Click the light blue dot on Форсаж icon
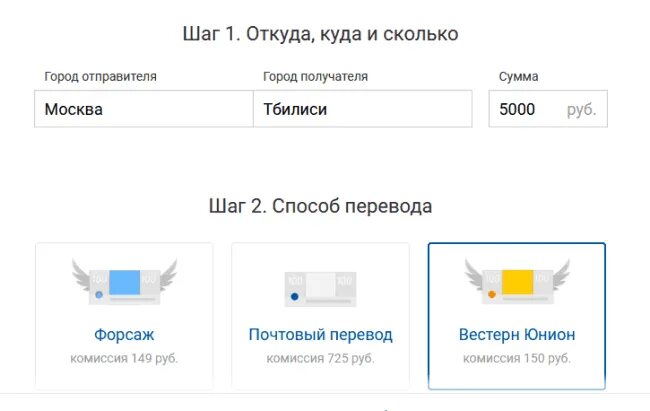The width and height of the screenshot is (650, 411). 99,295
